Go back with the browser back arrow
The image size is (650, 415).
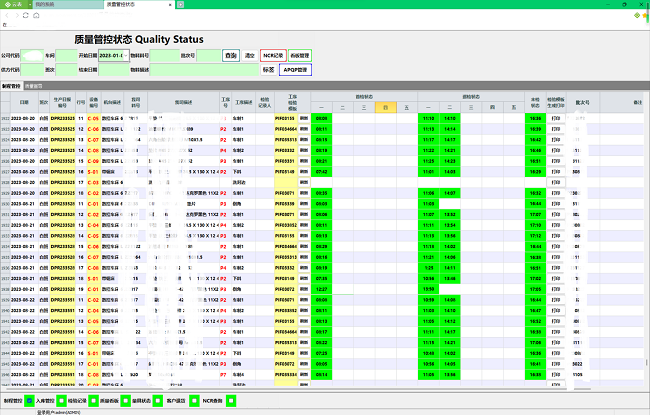(7, 15)
